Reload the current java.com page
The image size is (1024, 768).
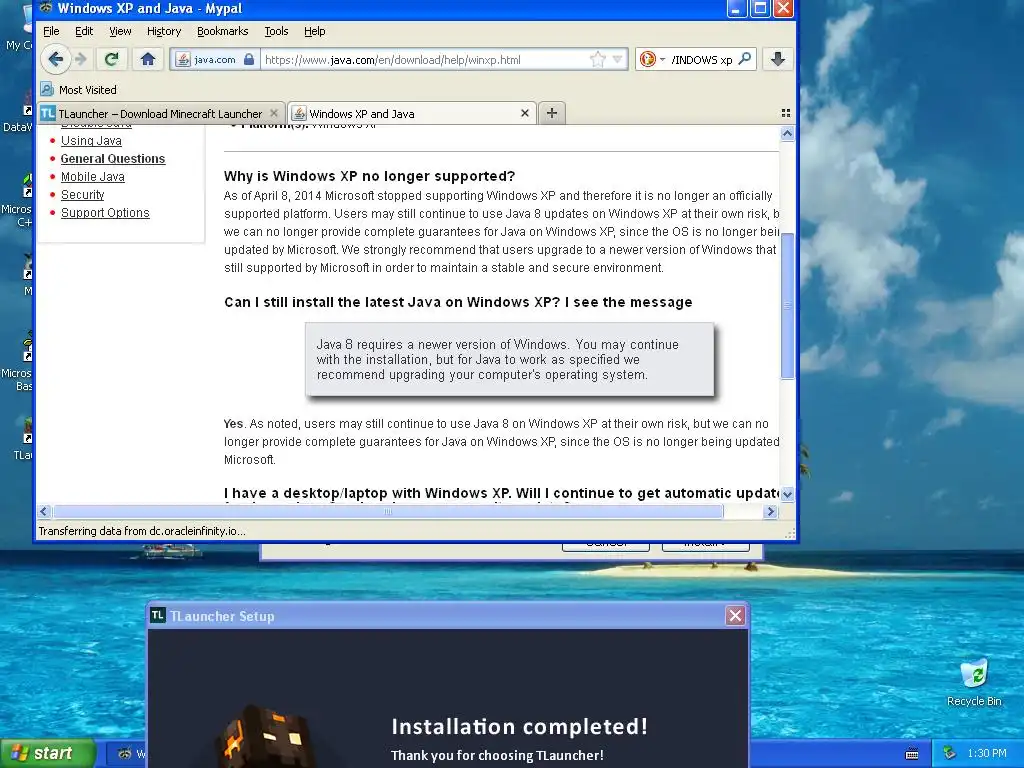[112, 59]
